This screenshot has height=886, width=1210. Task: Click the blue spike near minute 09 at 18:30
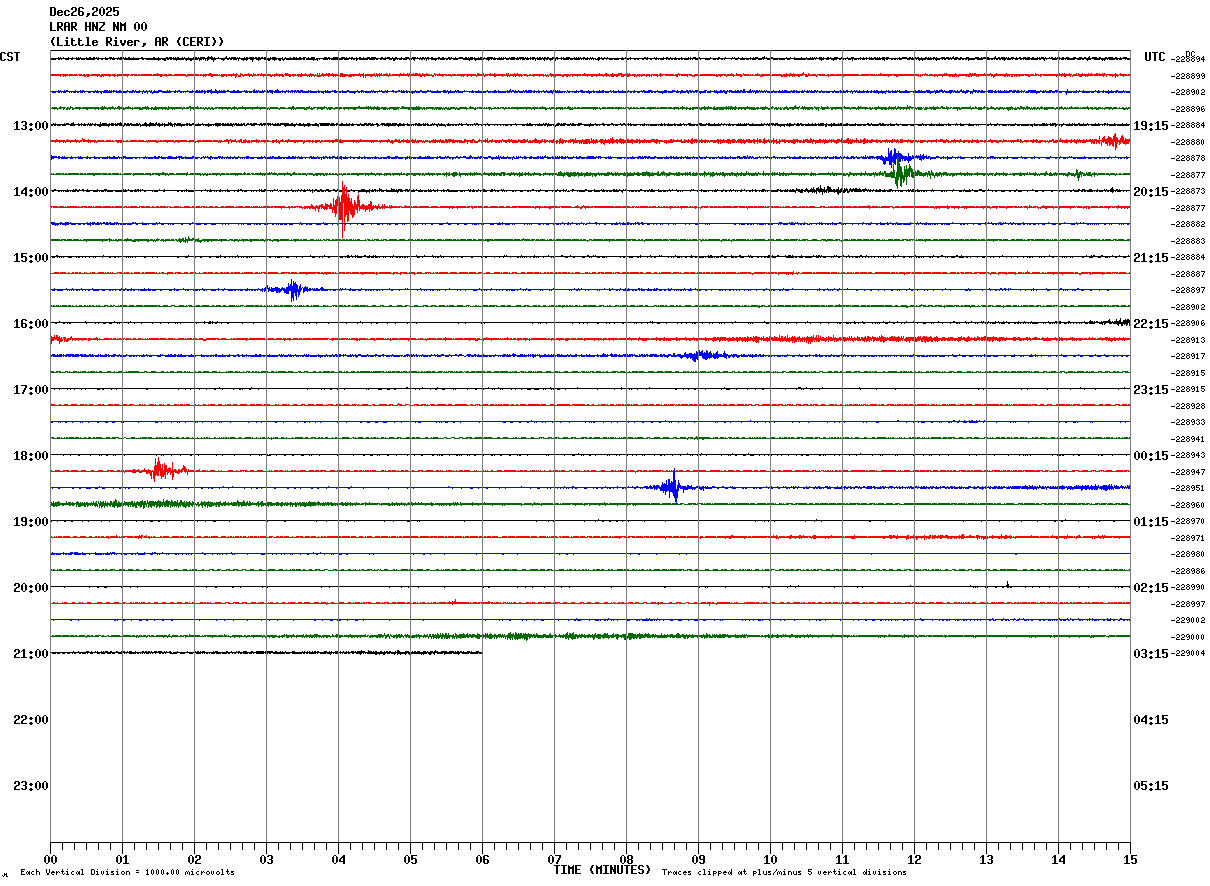click(x=673, y=487)
